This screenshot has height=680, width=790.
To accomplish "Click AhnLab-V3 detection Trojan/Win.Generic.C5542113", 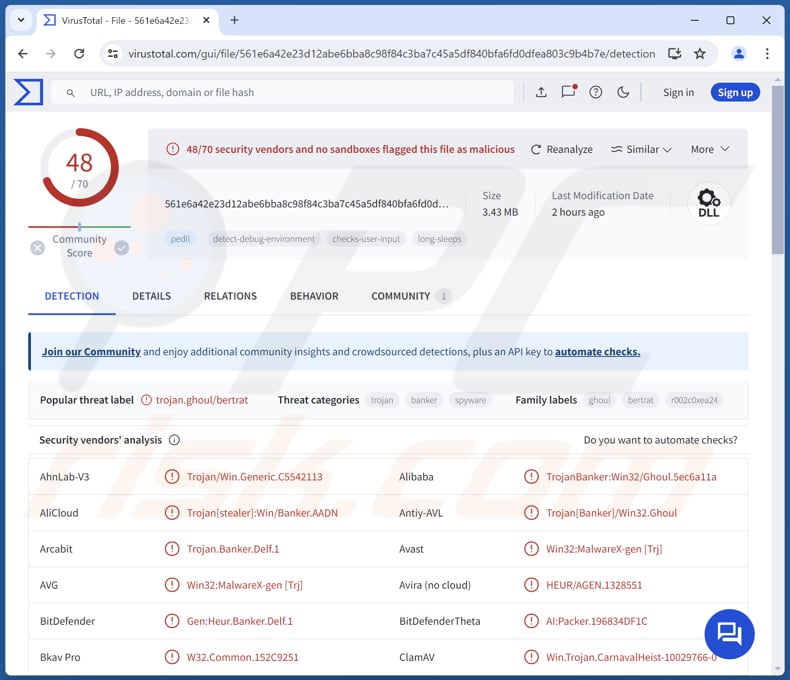I will (x=254, y=477).
